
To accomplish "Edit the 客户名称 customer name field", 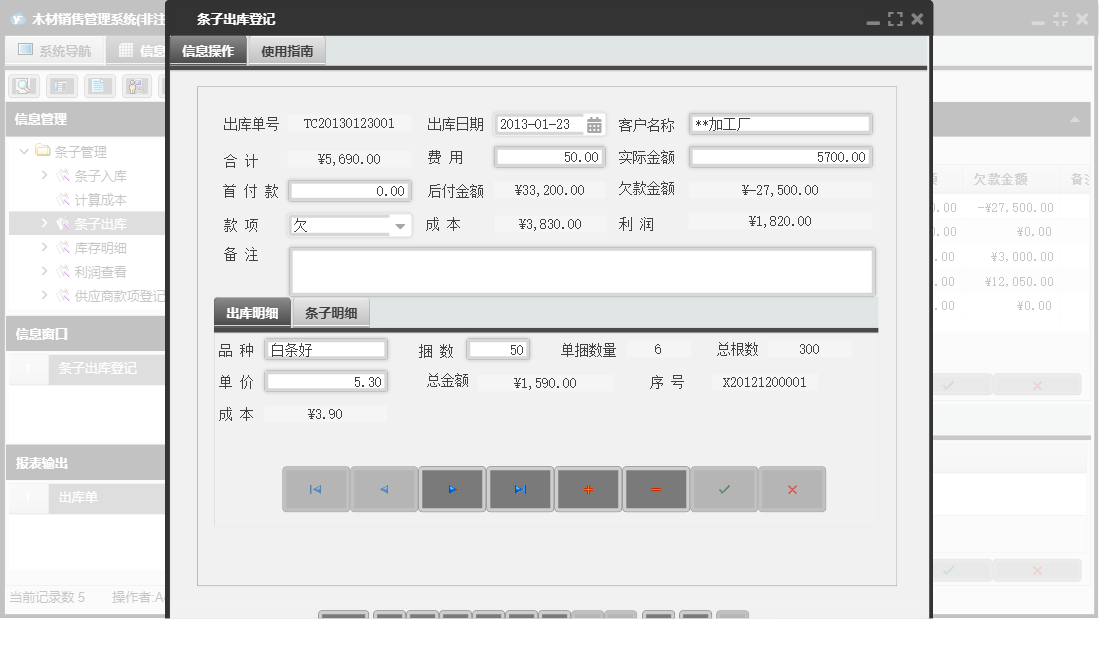I will pos(780,124).
